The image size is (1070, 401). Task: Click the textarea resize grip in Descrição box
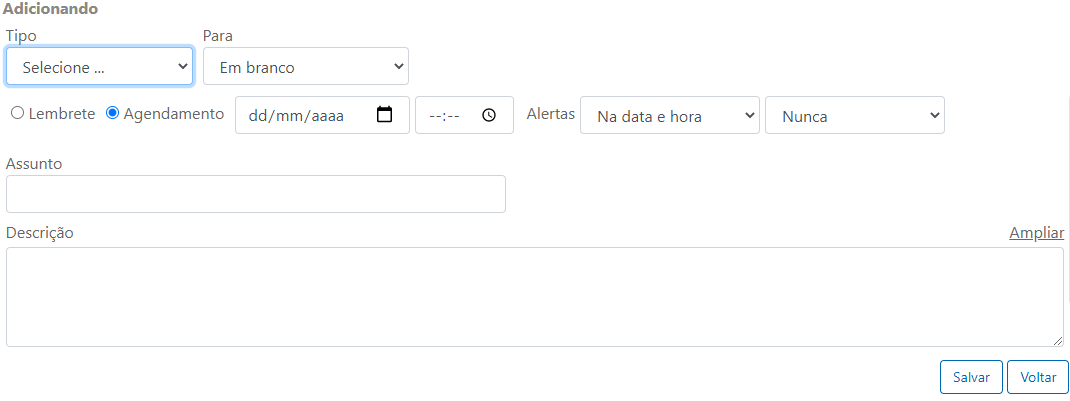[x=1057, y=340]
